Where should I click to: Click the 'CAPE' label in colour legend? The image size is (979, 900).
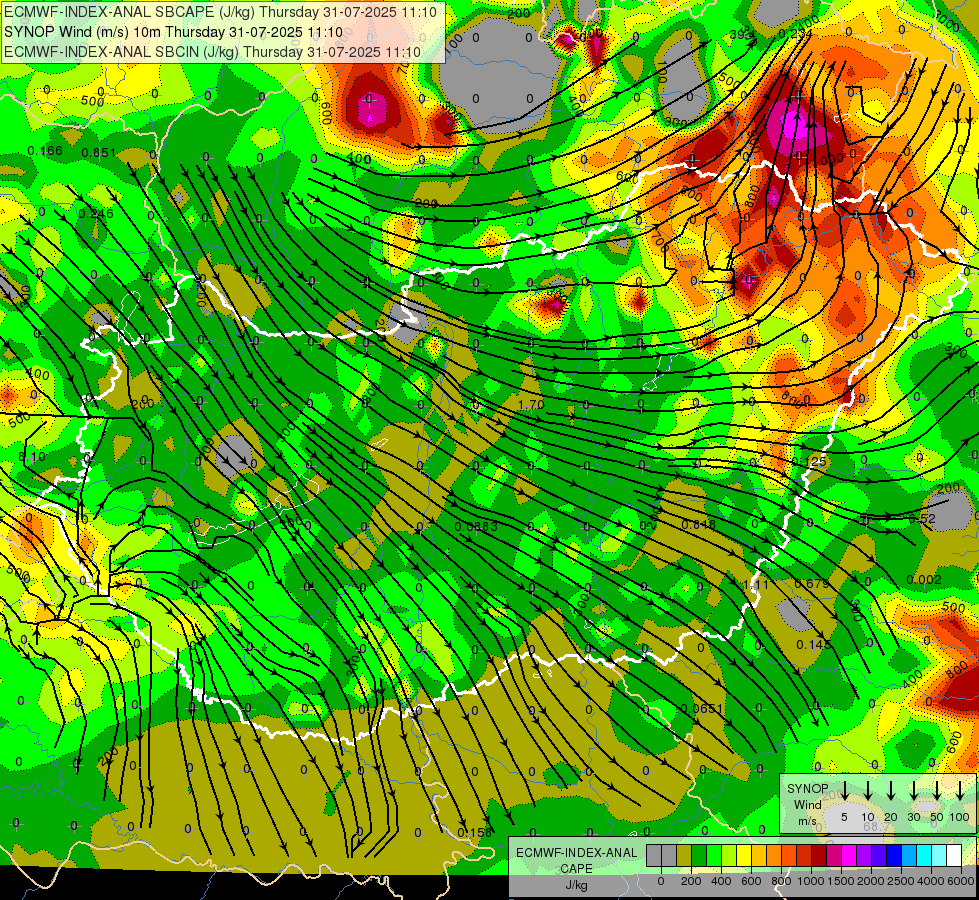(x=576, y=869)
